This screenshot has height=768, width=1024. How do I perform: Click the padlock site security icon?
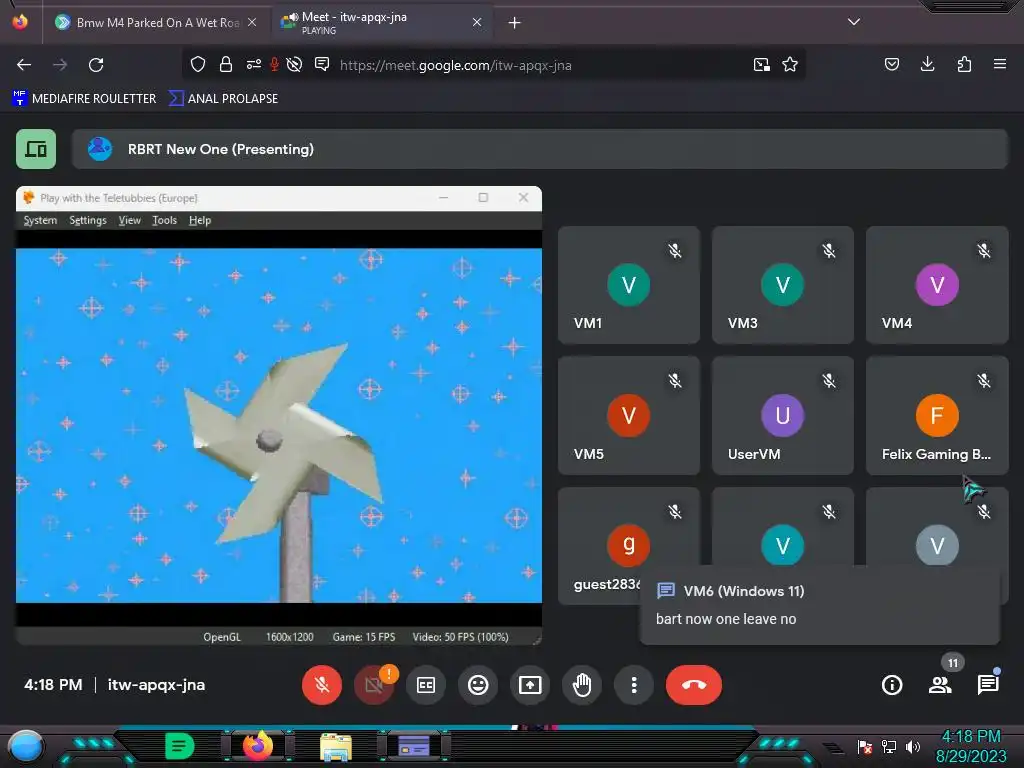pyautogui.click(x=226, y=64)
